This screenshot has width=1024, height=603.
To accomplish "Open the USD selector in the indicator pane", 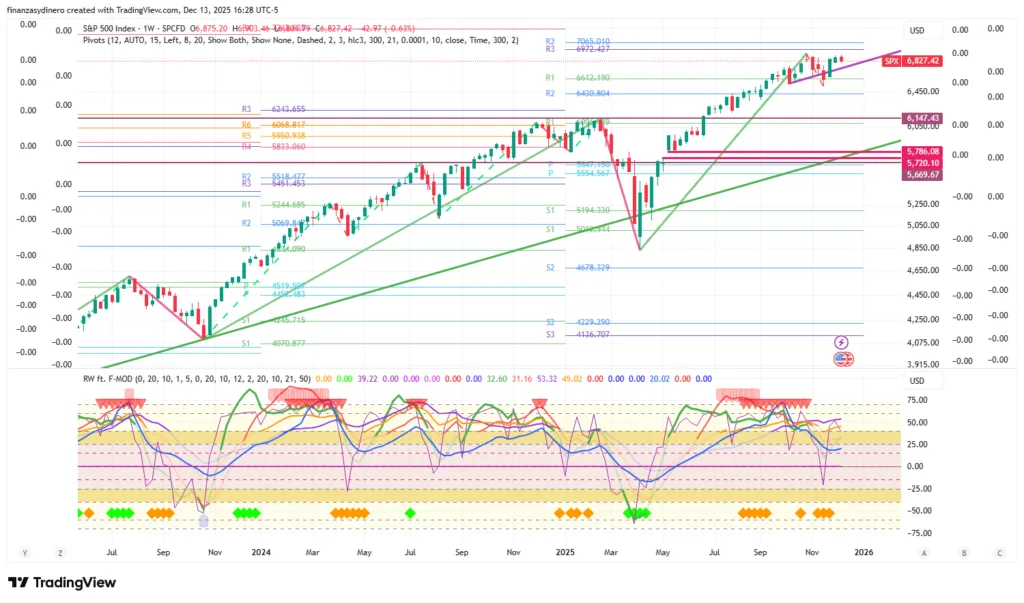I will 918,381.
